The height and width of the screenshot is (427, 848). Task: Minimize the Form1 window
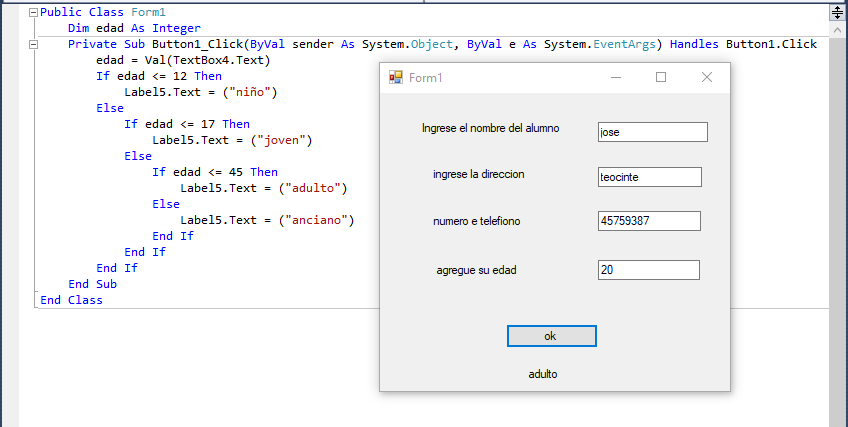[615, 77]
